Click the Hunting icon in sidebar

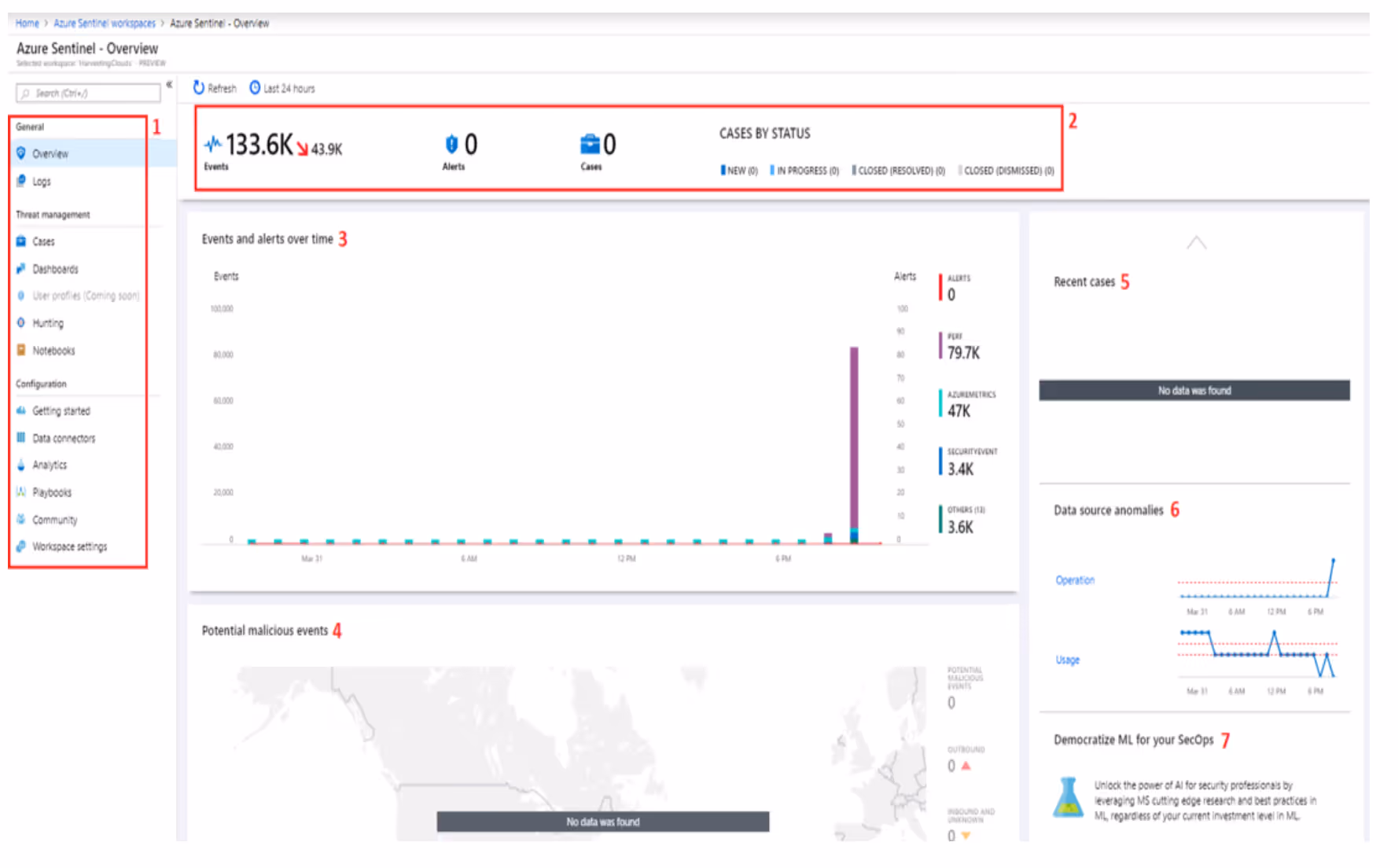21,323
